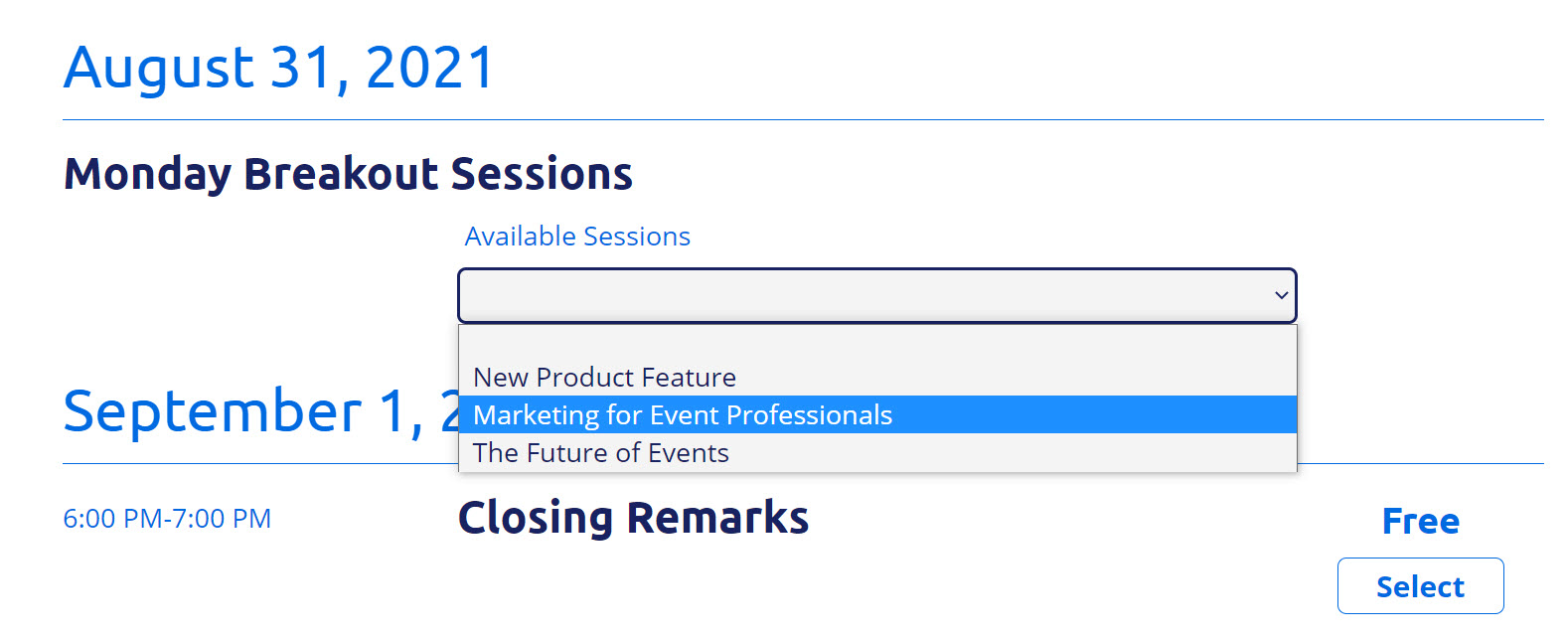Open the Available Sessions dropdown
Viewport: 1568px width, 639px height.
click(x=877, y=295)
